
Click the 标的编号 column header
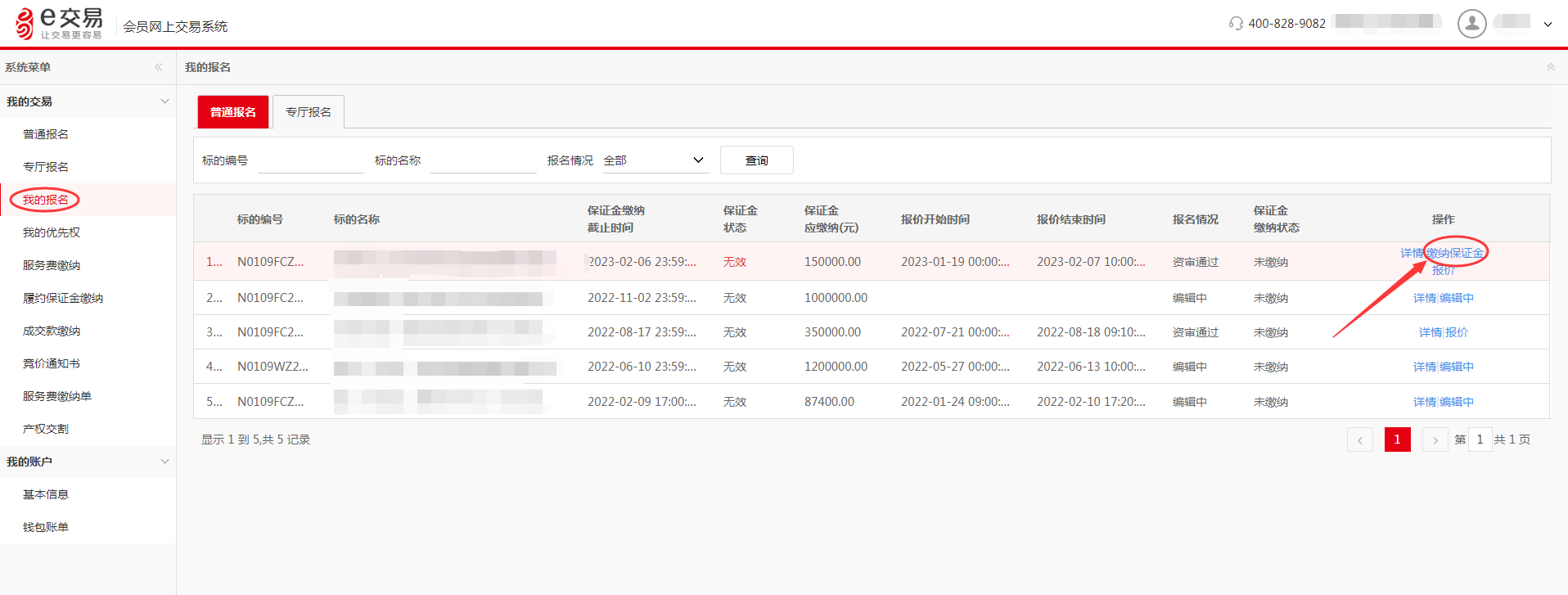pyautogui.click(x=260, y=219)
